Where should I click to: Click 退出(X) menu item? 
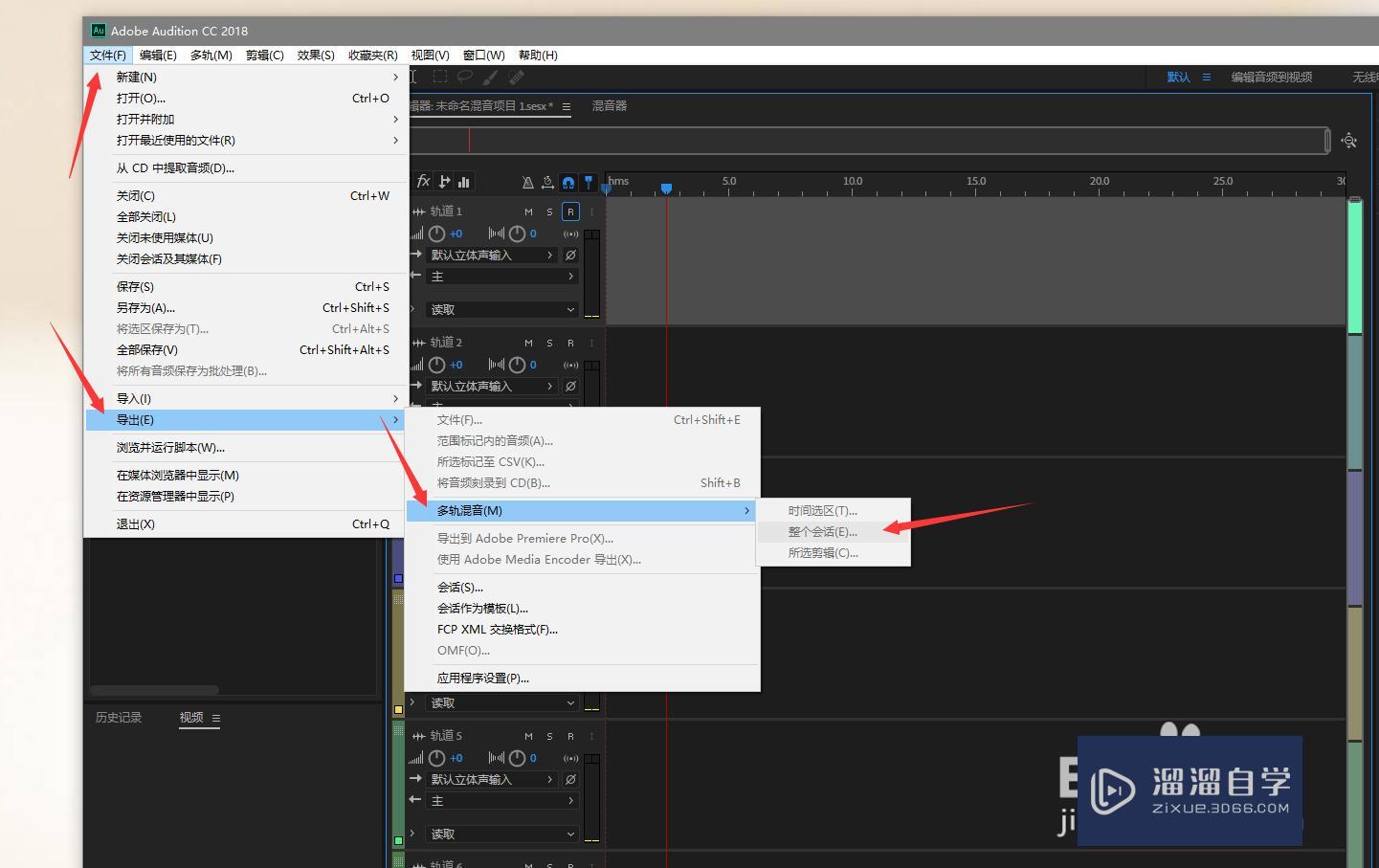point(247,523)
